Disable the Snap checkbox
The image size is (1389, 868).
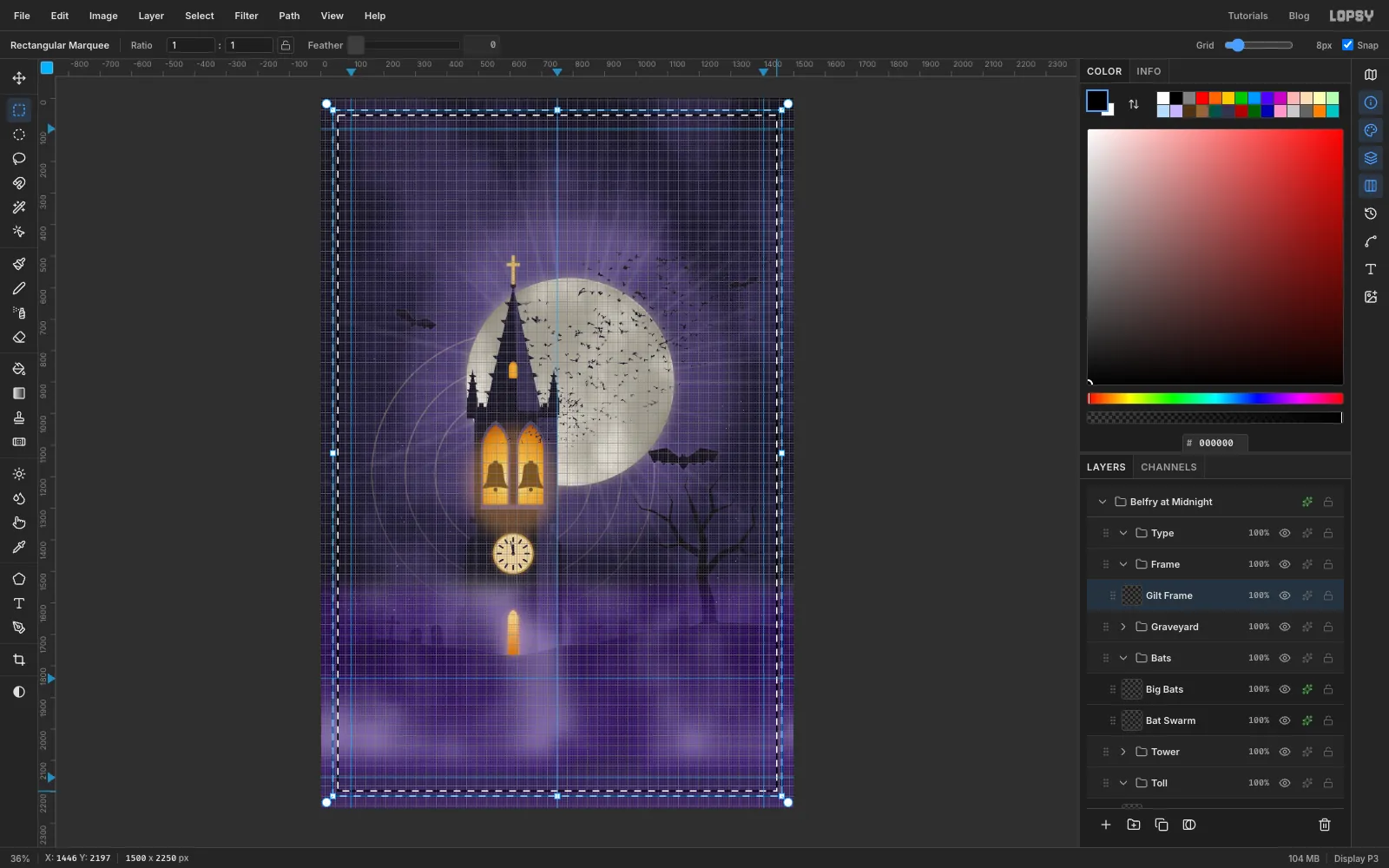pyautogui.click(x=1347, y=45)
